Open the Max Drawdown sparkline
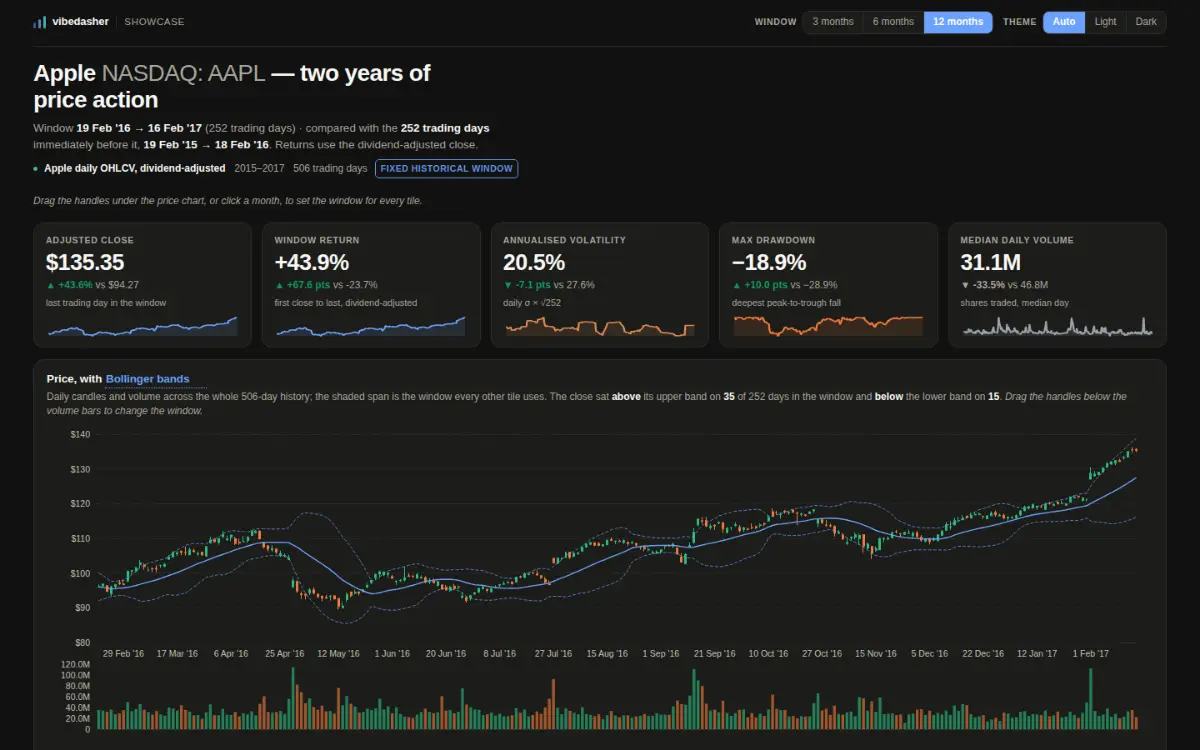Image resolution: width=1200 pixels, height=750 pixels. 827,326
